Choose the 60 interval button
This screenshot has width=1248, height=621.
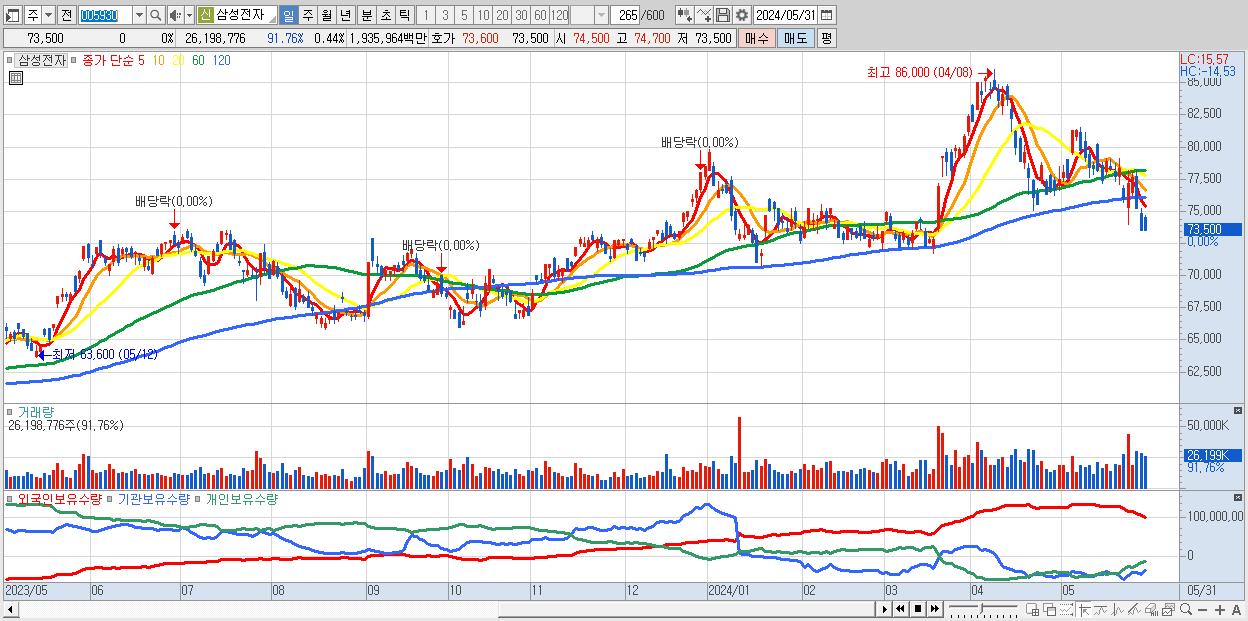(x=540, y=15)
